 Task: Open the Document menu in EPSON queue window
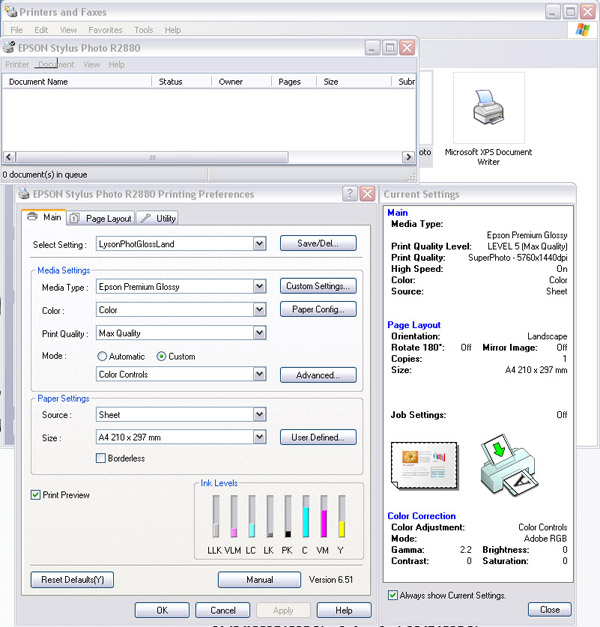(x=56, y=64)
